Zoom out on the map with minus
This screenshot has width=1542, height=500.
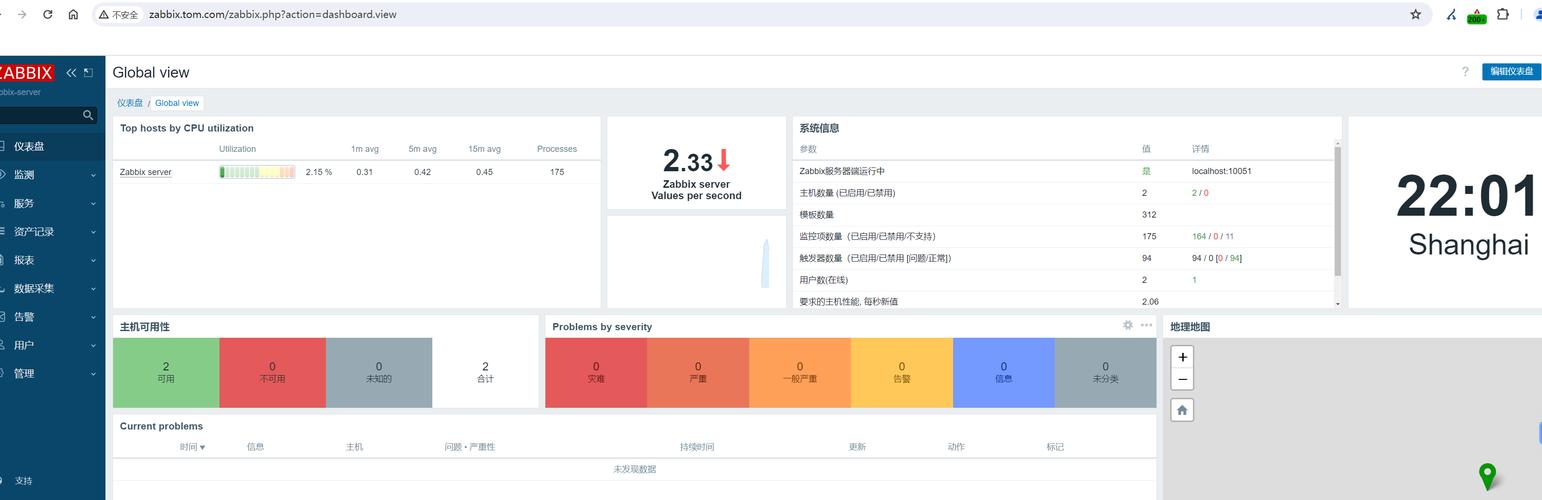click(x=1183, y=379)
